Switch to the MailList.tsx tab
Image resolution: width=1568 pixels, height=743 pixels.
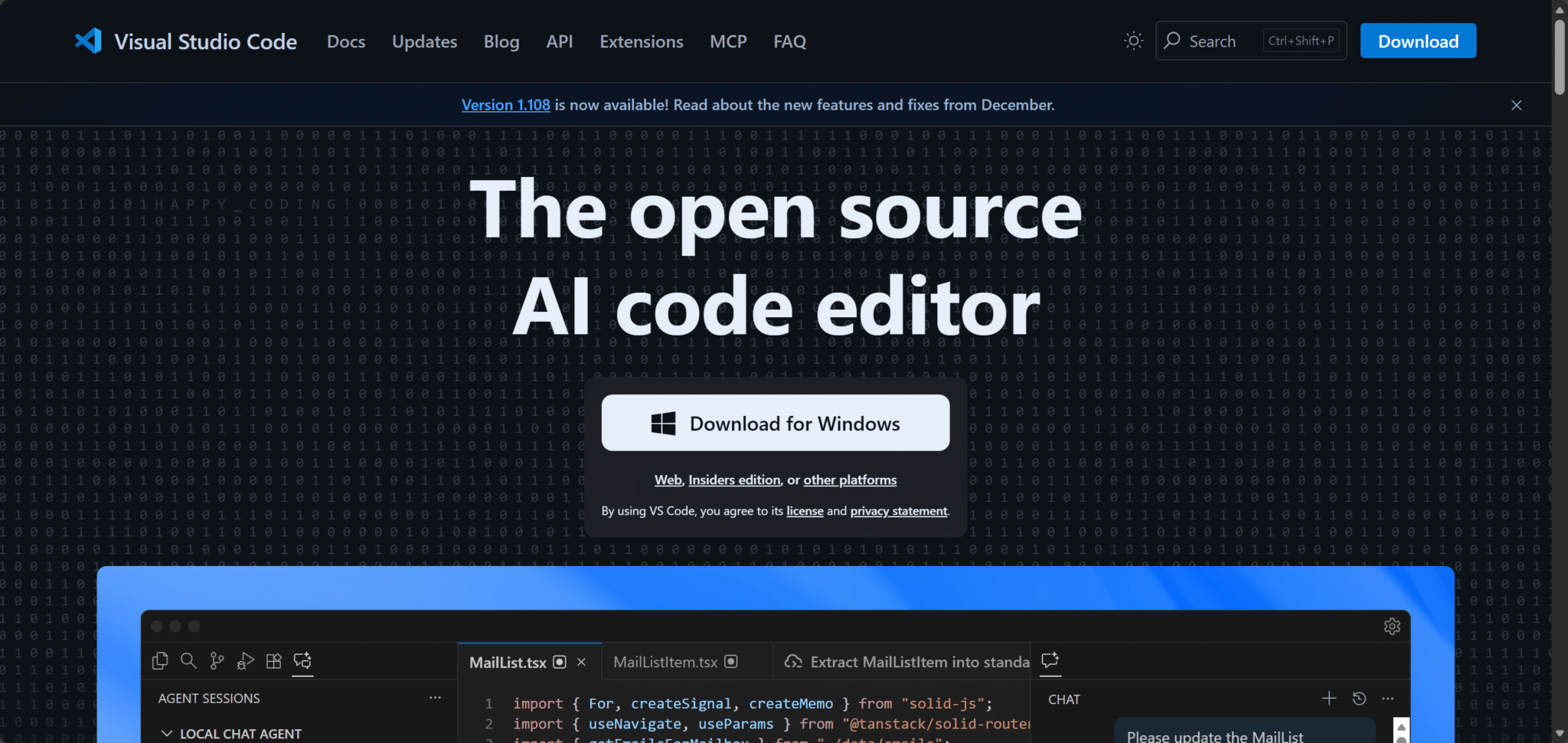coord(529,662)
